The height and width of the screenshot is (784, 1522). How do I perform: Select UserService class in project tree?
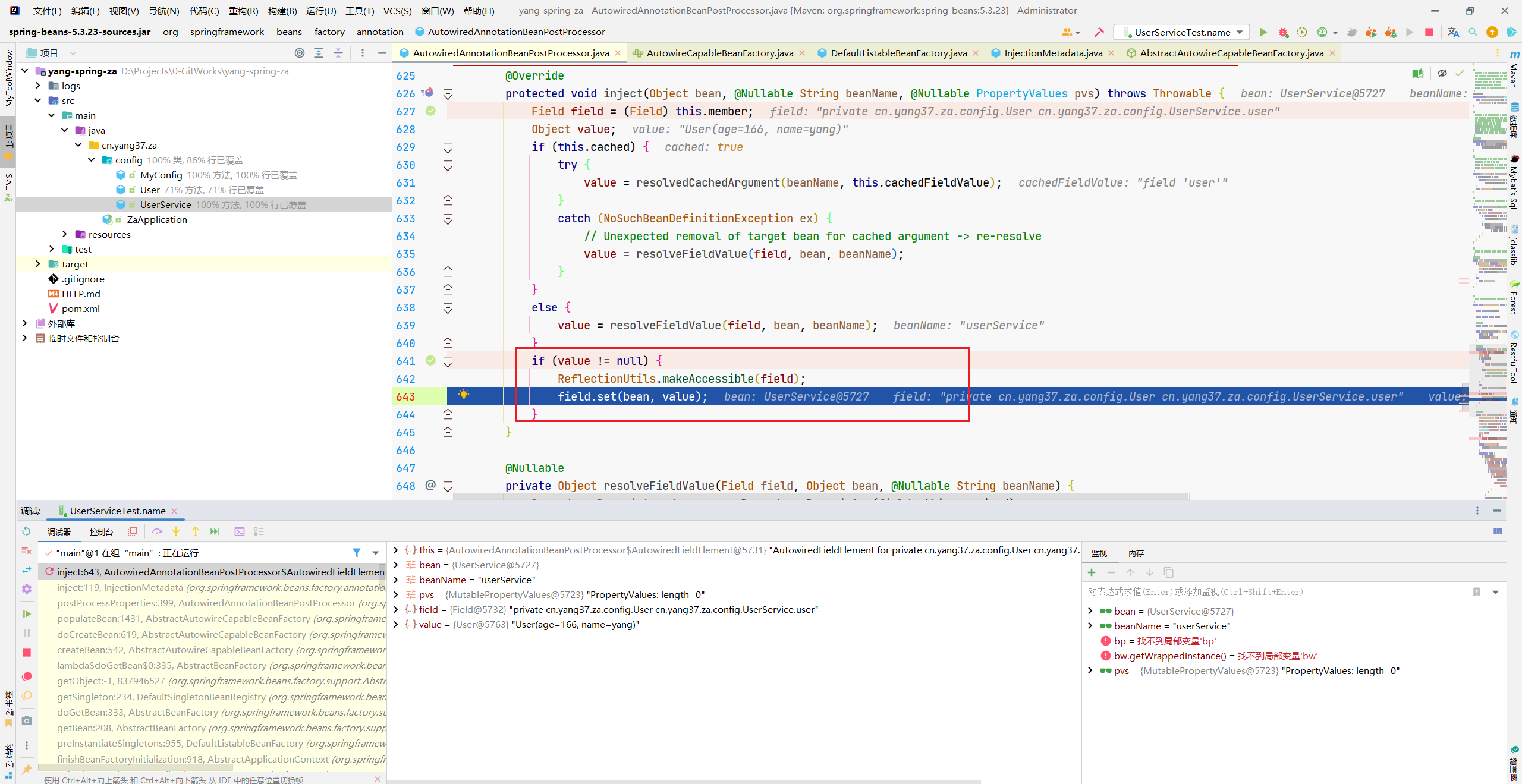(x=165, y=204)
